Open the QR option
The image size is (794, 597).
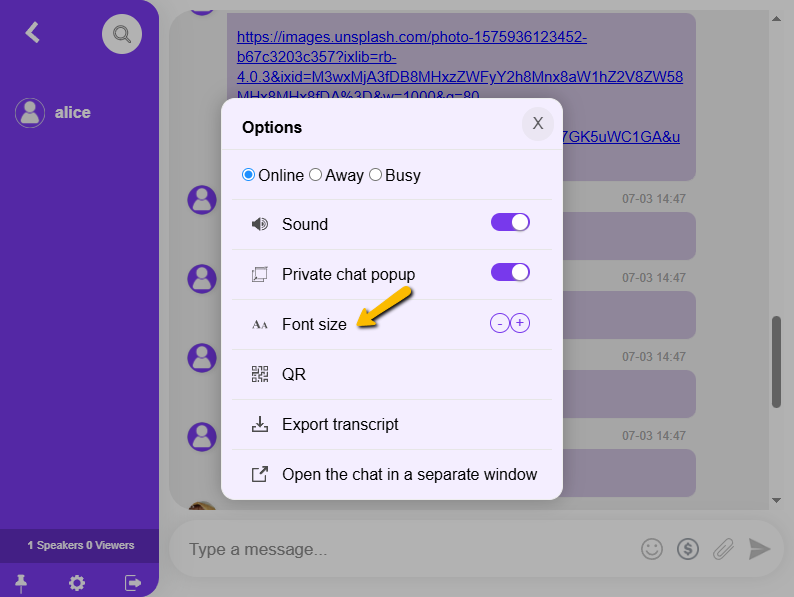[293, 374]
